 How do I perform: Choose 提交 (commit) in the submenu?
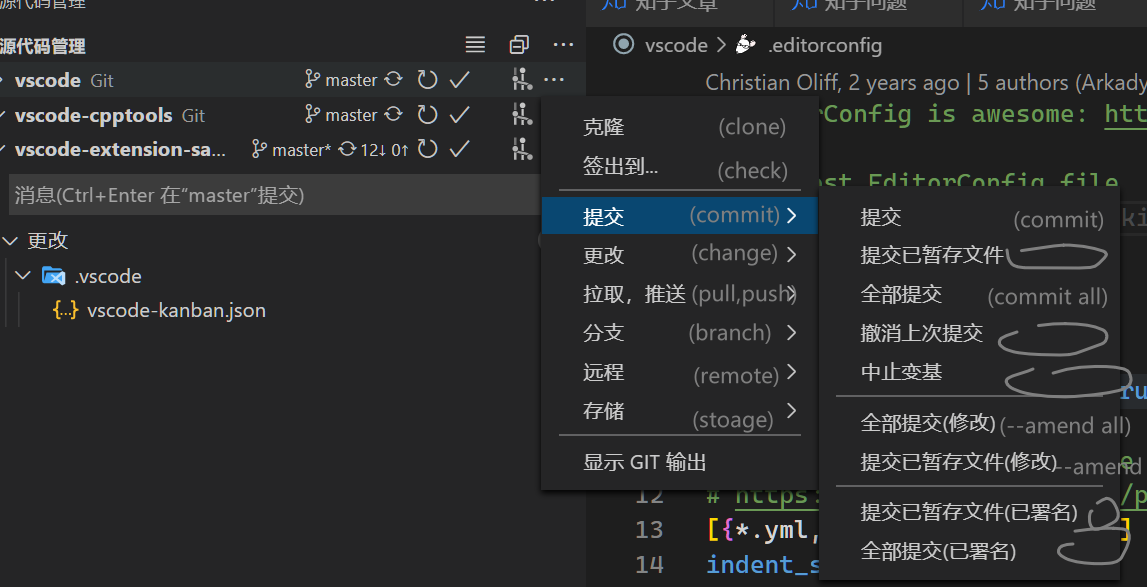[969, 217]
